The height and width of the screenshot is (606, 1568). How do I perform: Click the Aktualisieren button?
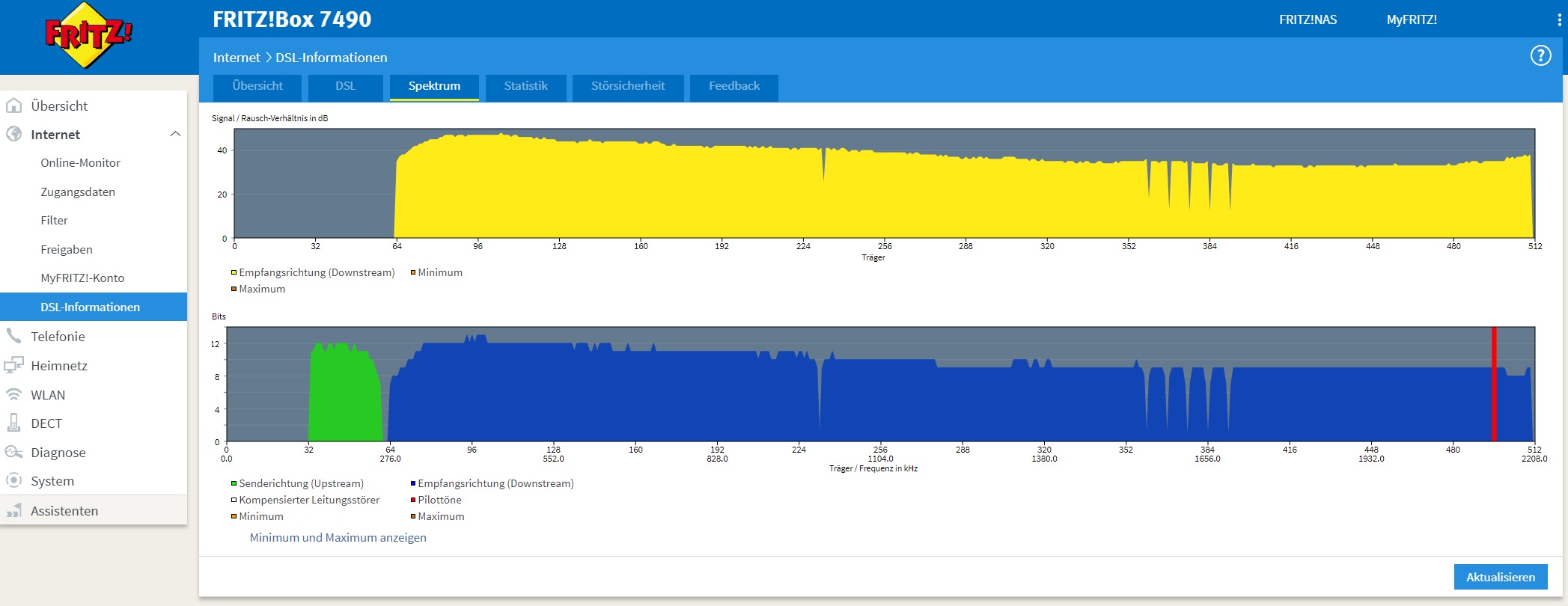coord(1501,577)
